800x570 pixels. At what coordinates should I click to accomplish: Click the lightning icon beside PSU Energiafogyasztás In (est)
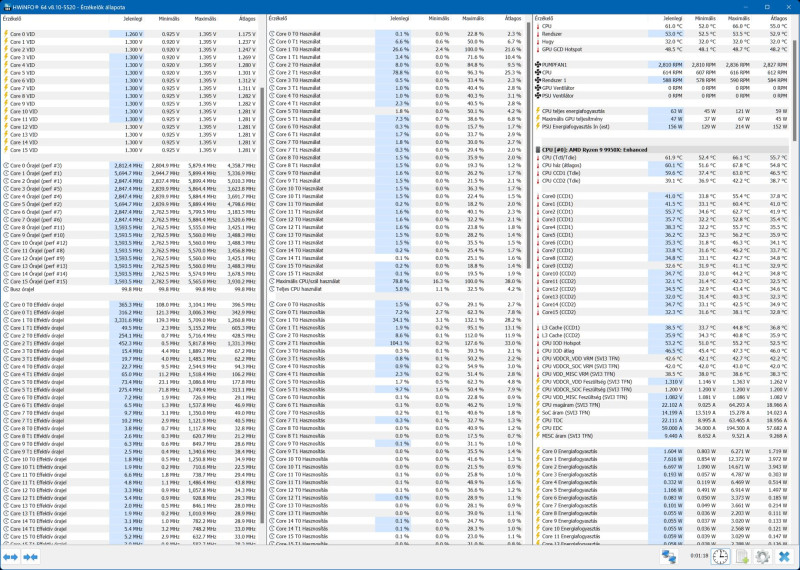[x=538, y=127]
